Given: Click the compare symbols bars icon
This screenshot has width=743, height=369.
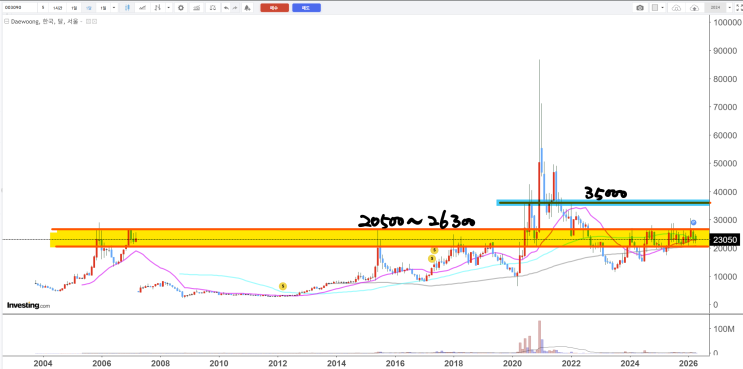Looking at the screenshot, I should (158, 8).
